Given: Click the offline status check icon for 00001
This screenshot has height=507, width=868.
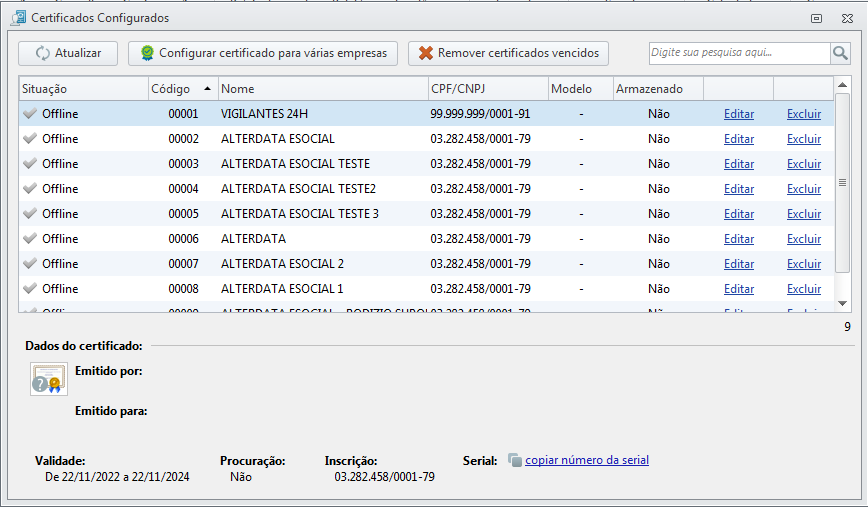Looking at the screenshot, I should tap(30, 113).
